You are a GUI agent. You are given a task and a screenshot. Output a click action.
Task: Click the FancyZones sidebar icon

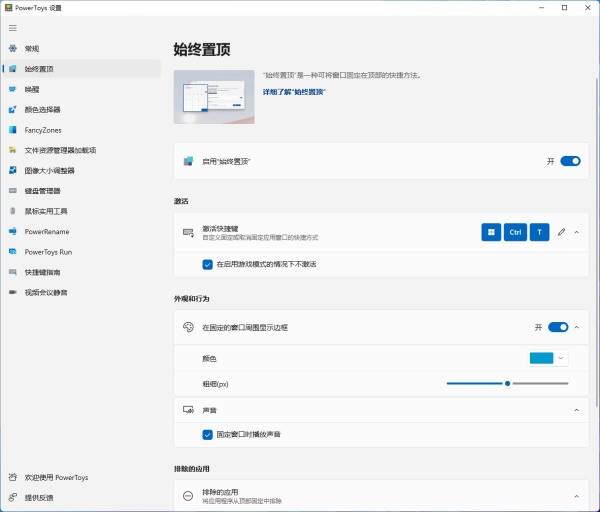point(13,130)
